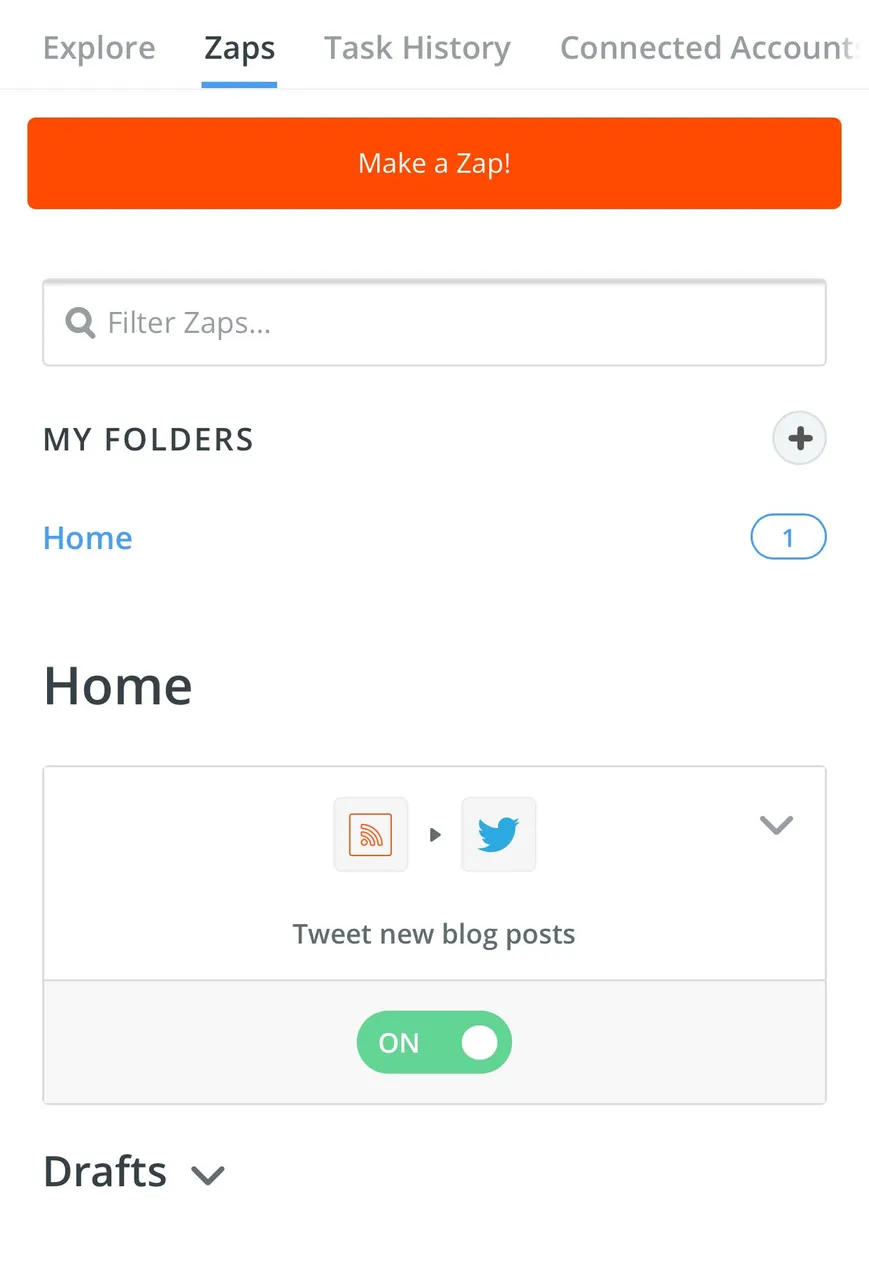Open the Home folder link
This screenshot has height=1280, width=869.
[88, 538]
